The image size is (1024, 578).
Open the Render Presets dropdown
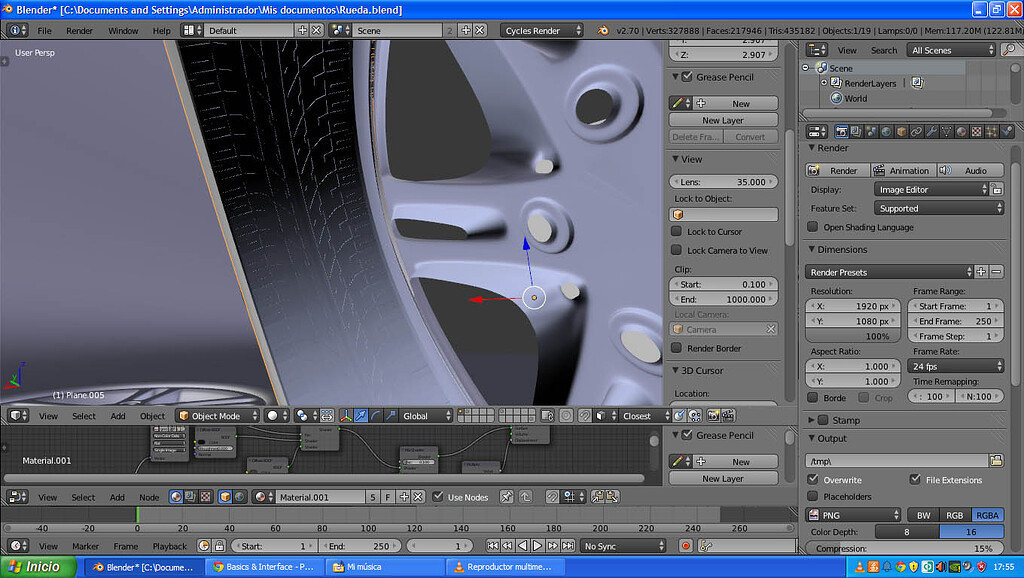(x=889, y=272)
